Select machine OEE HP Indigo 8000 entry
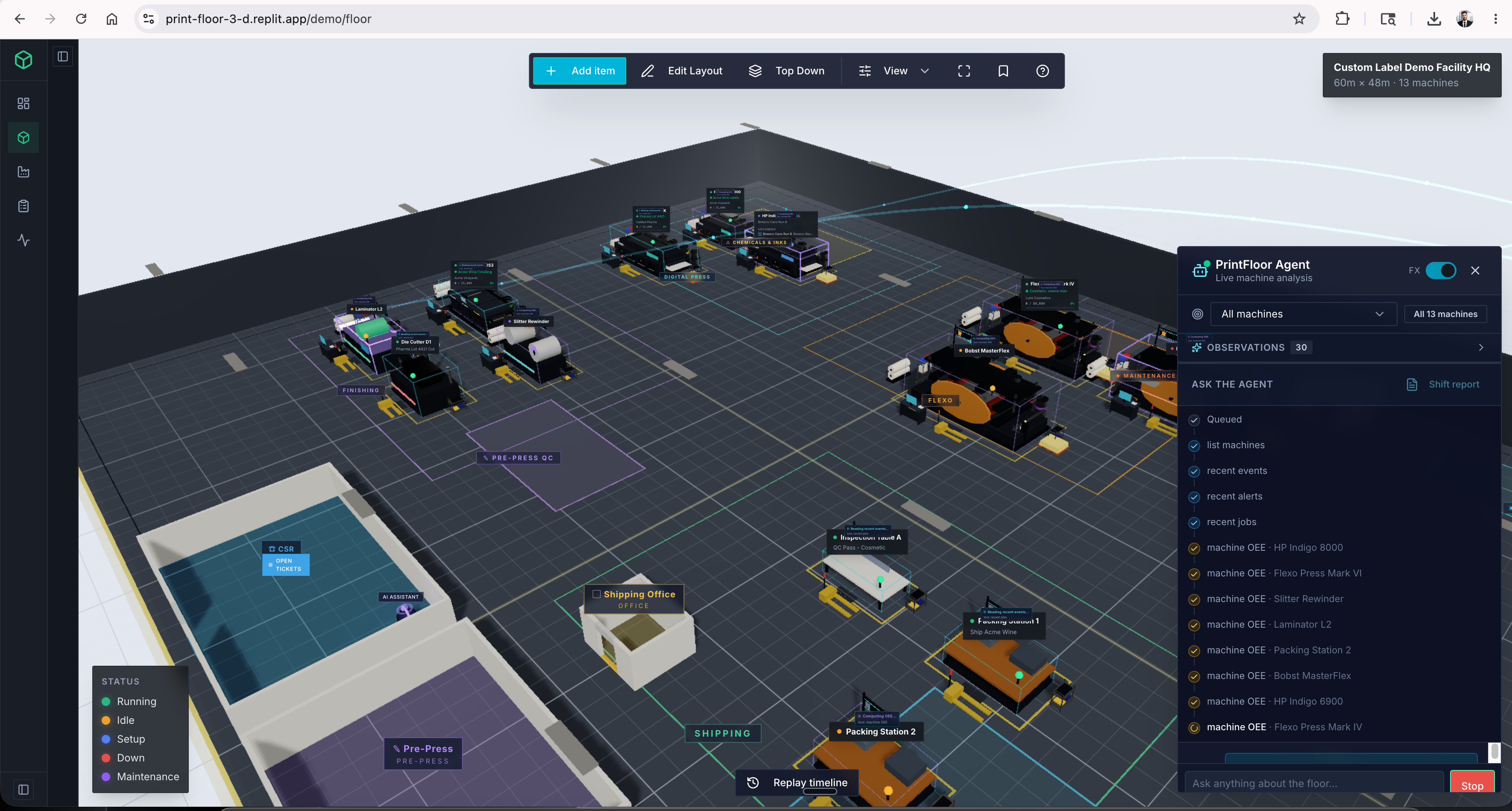Viewport: 1512px width, 811px height. (x=1274, y=547)
